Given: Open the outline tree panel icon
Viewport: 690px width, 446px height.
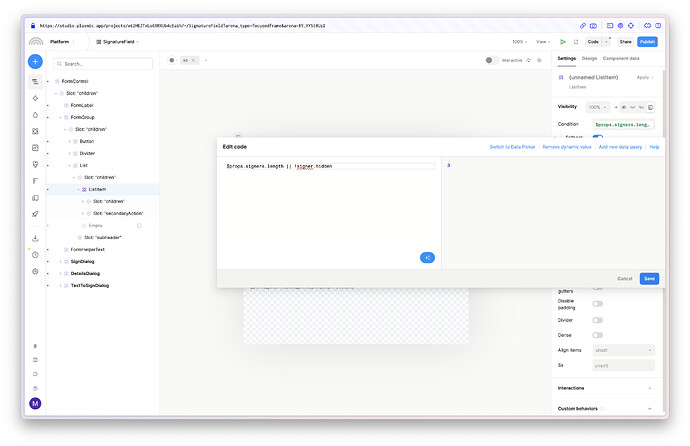Looking at the screenshot, I should click(x=35, y=81).
